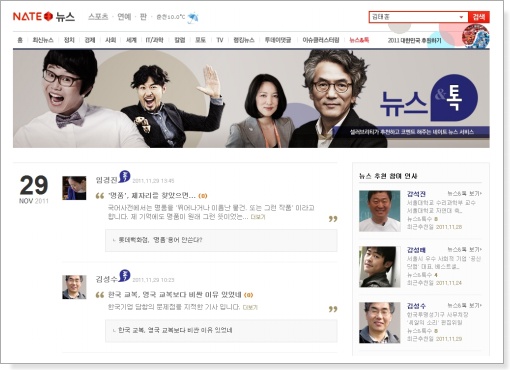Select the 사회 menu item
Viewport: 510px width, 370px height.
pyautogui.click(x=110, y=40)
